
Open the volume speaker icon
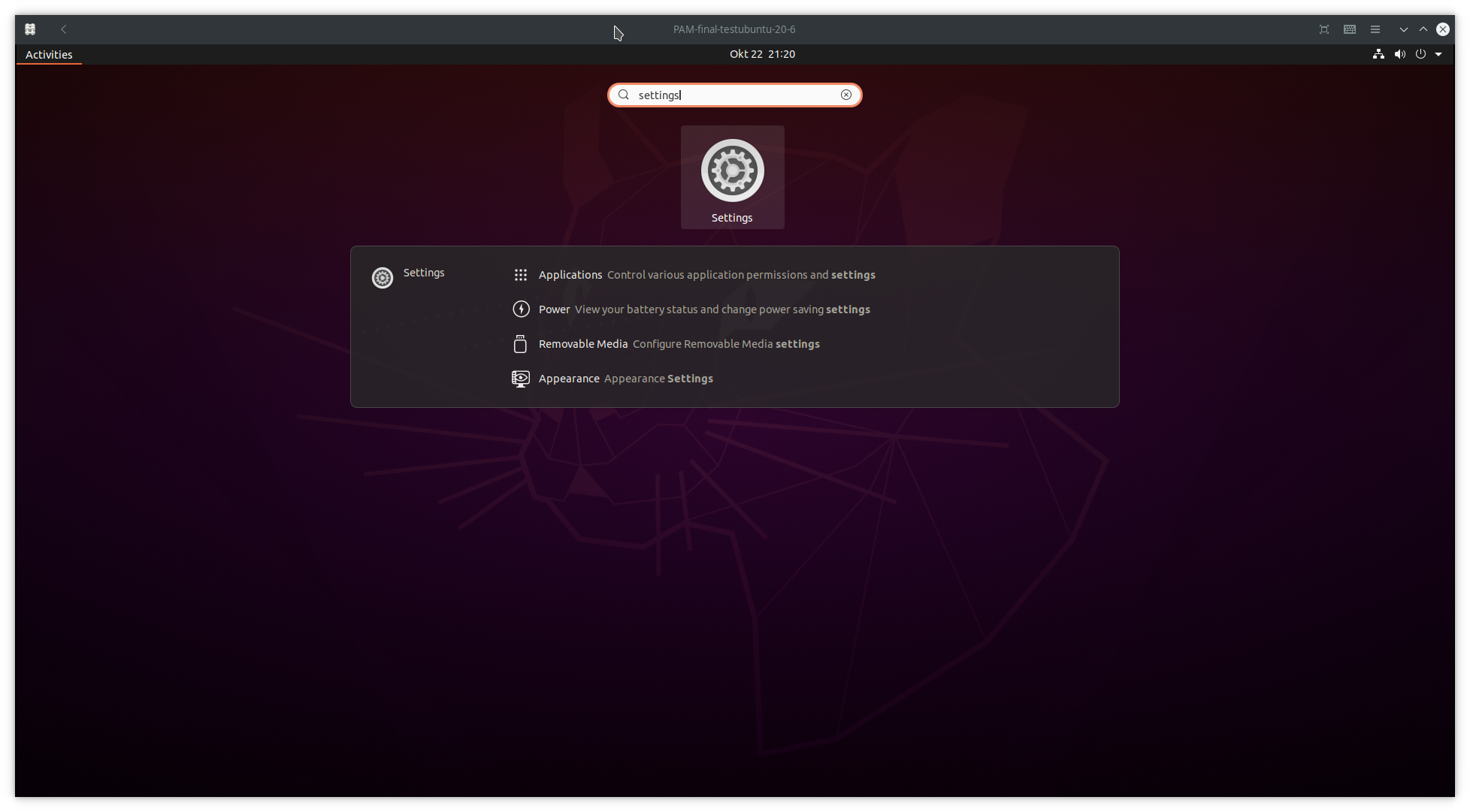coord(1399,54)
